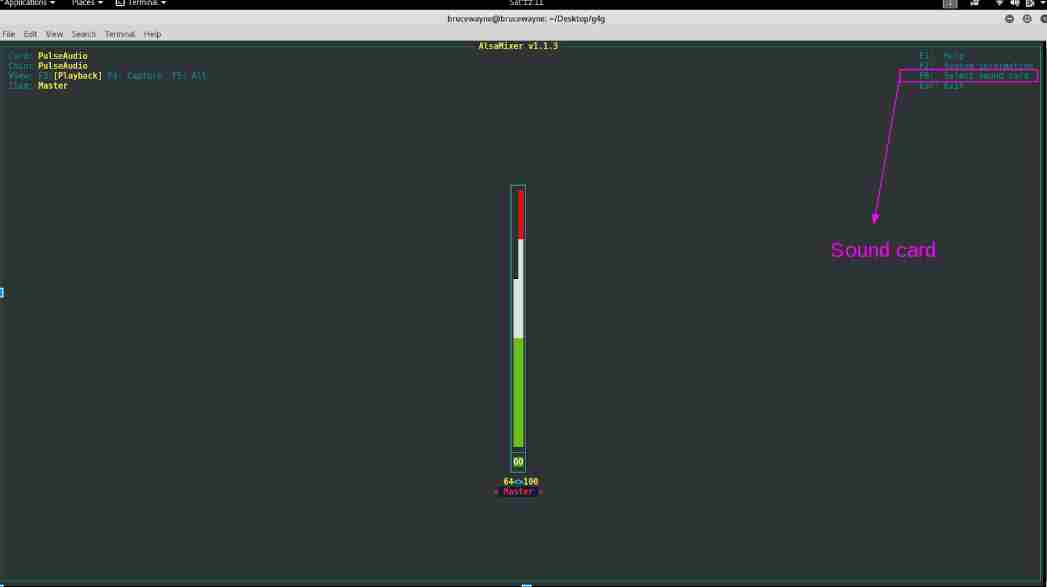Viewport: 1047px width, 587px height.
Task: Expand the Applications menu in top panel
Action: (x=29, y=3)
